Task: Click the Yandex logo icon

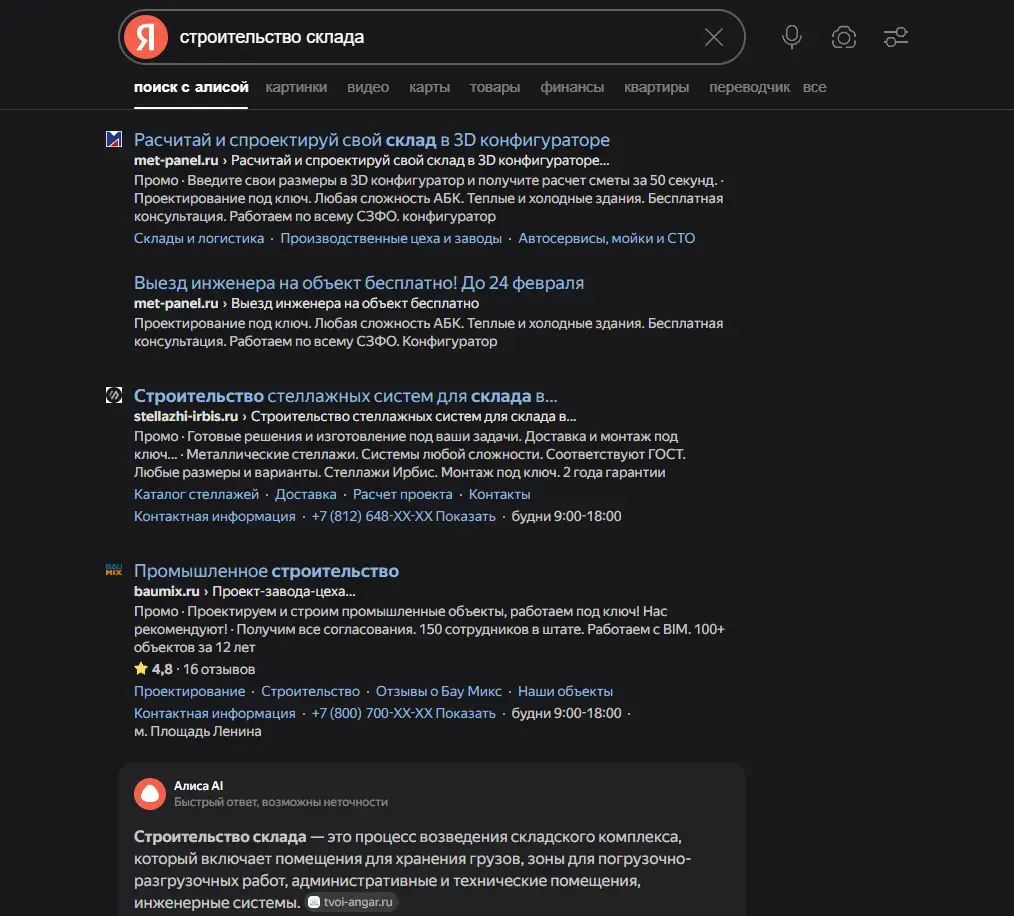Action: pos(146,37)
